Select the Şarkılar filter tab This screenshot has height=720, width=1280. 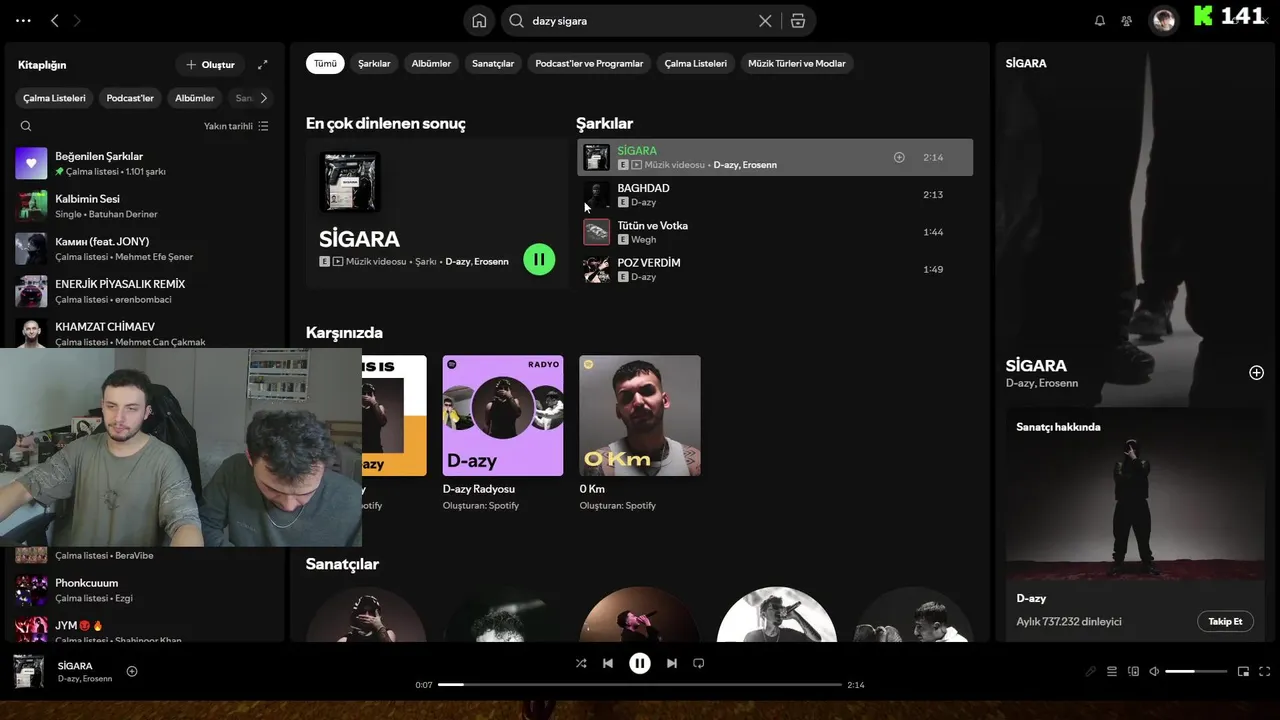pos(374,63)
